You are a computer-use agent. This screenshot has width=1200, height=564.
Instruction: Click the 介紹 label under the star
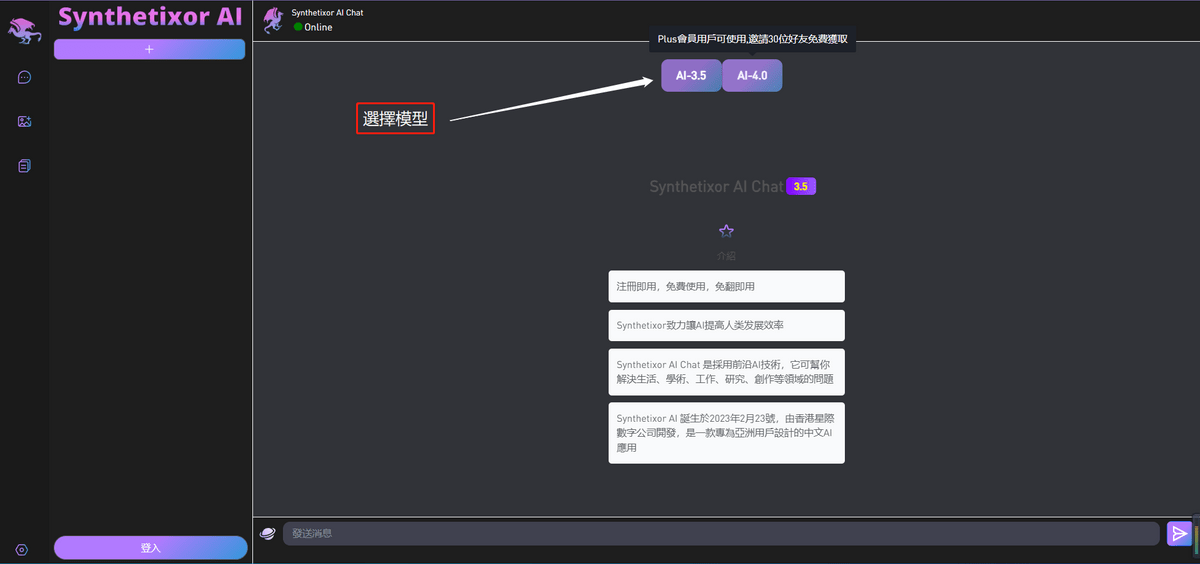(x=726, y=256)
